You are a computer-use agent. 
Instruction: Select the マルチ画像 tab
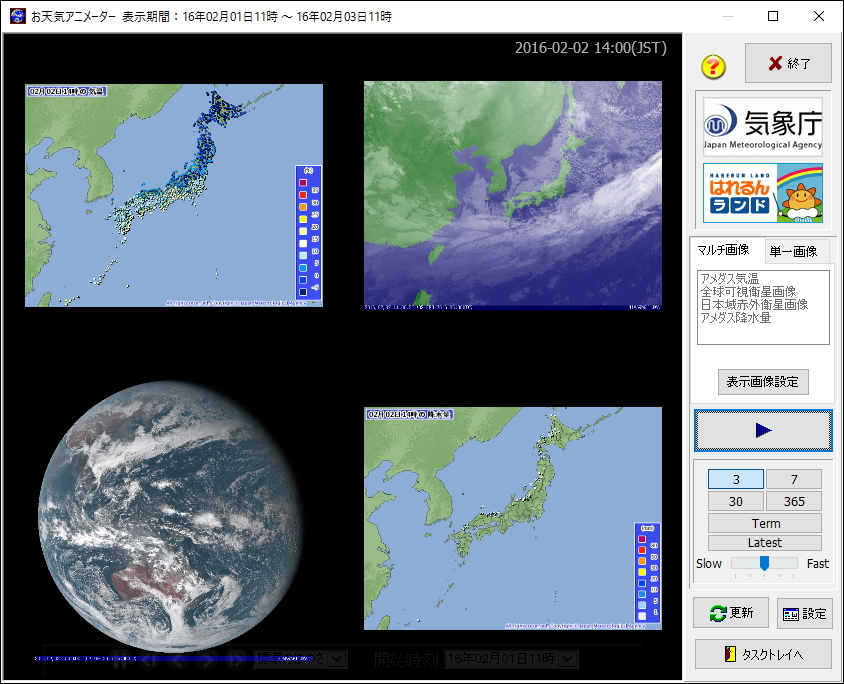click(723, 251)
